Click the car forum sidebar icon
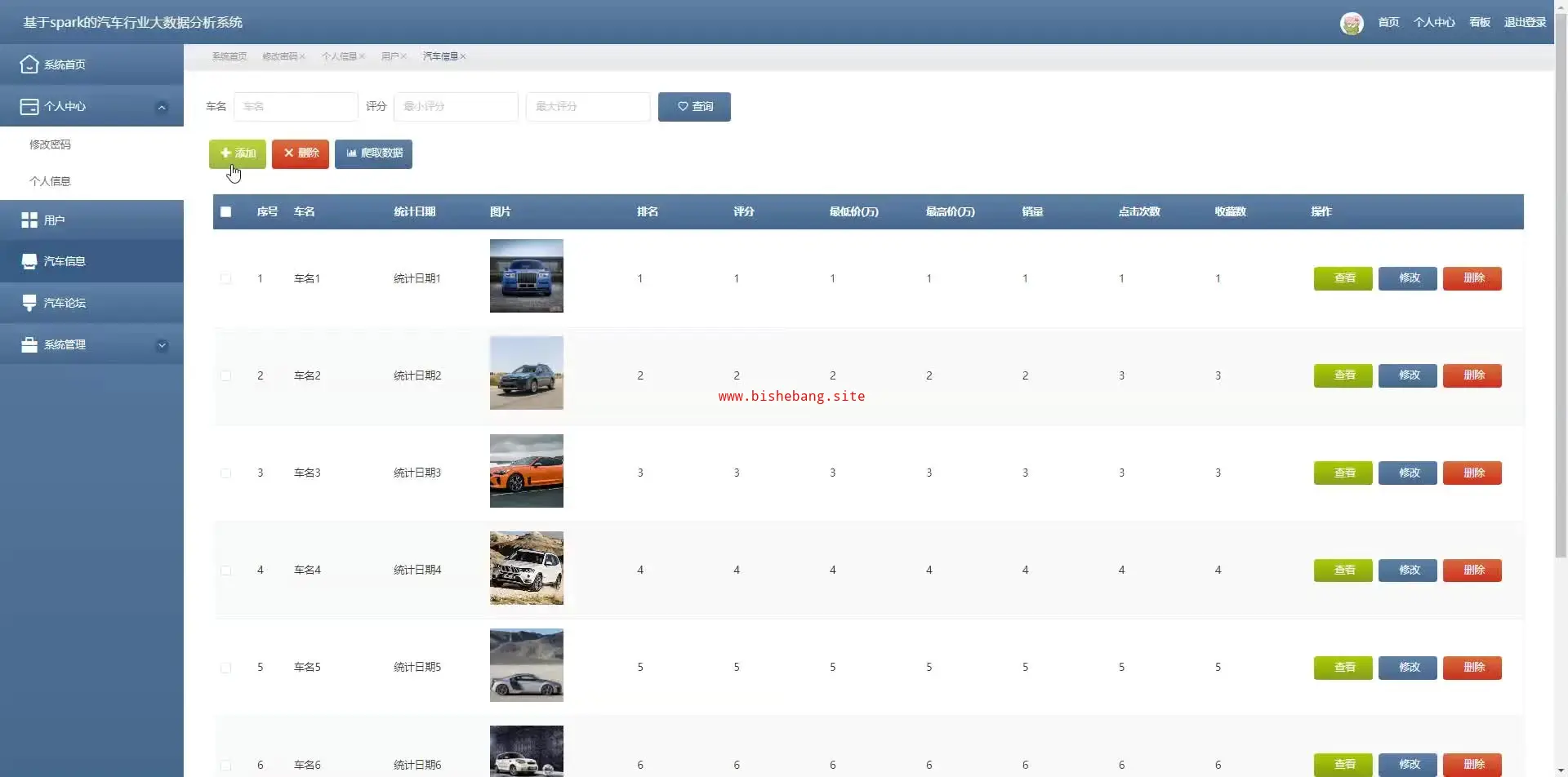Screen dimensions: 1568x777 coord(29,303)
